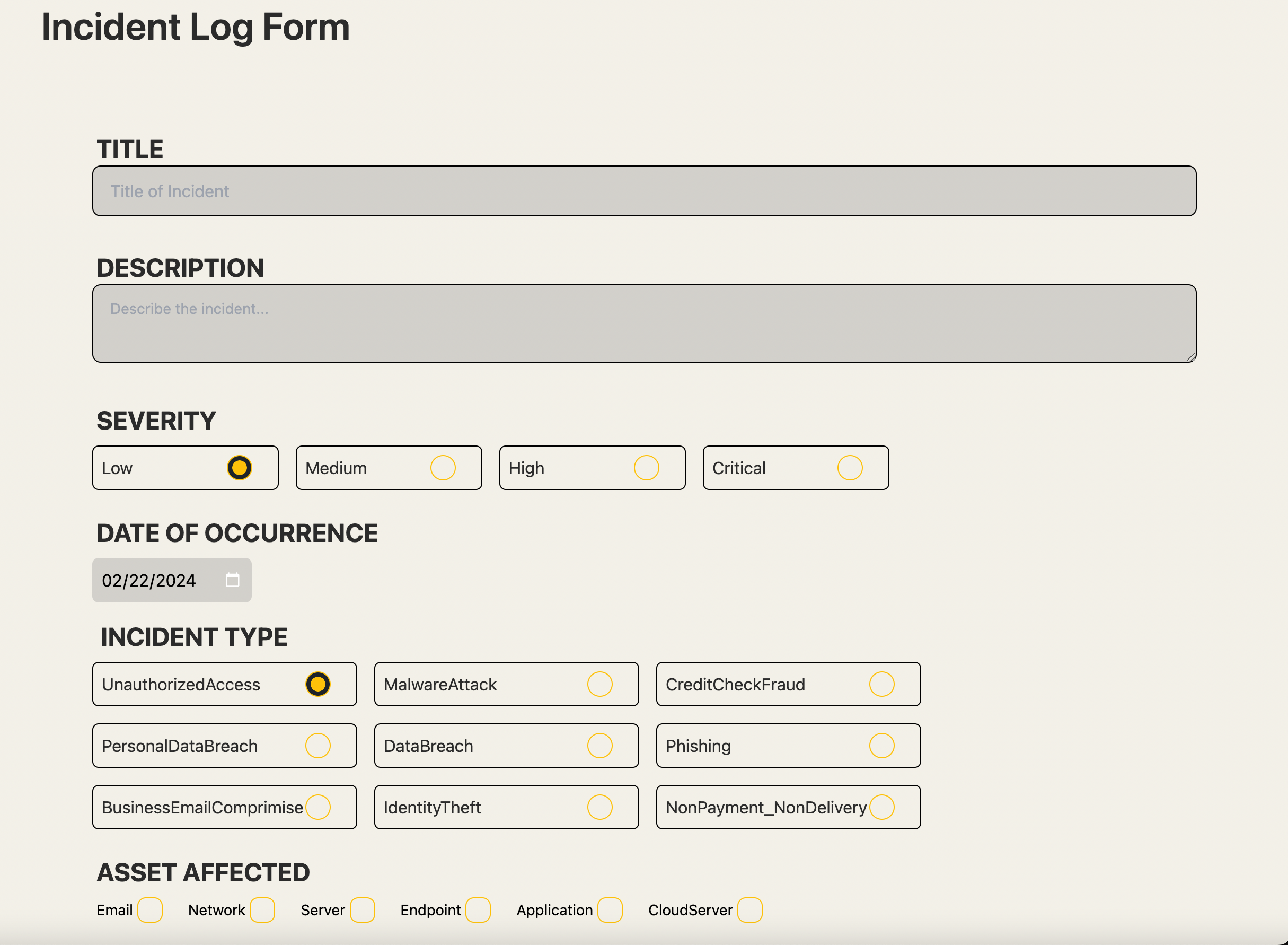The height and width of the screenshot is (945, 1288).
Task: Click the Title of Incident field
Action: click(x=643, y=191)
